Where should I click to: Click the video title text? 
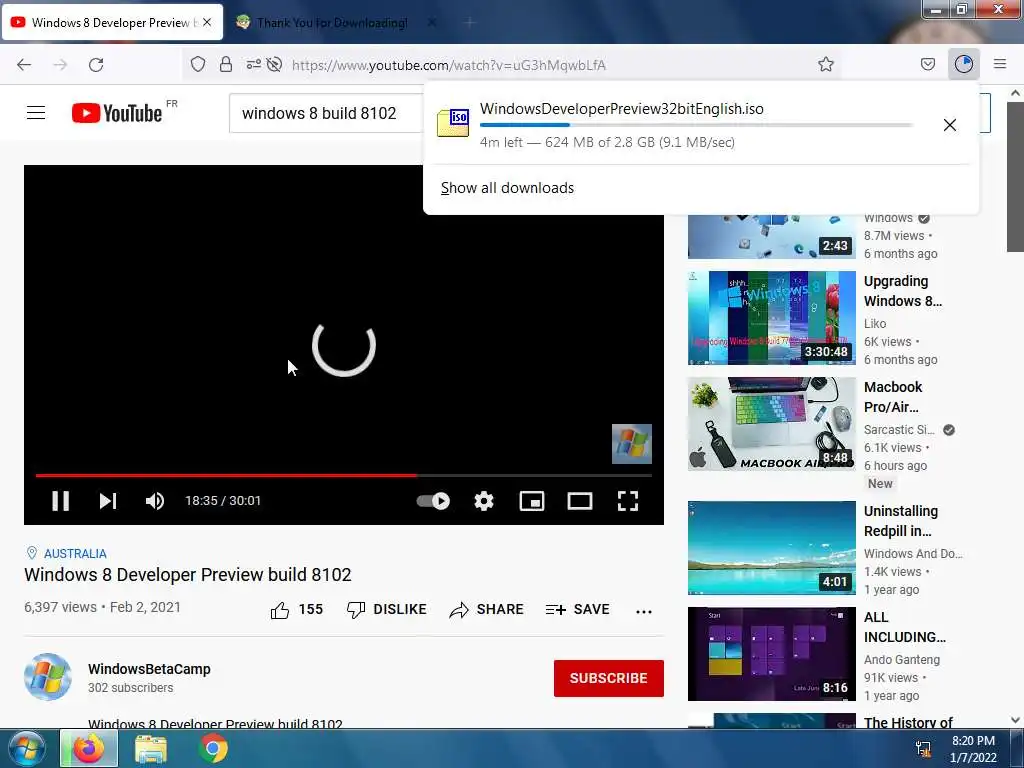click(x=187, y=575)
